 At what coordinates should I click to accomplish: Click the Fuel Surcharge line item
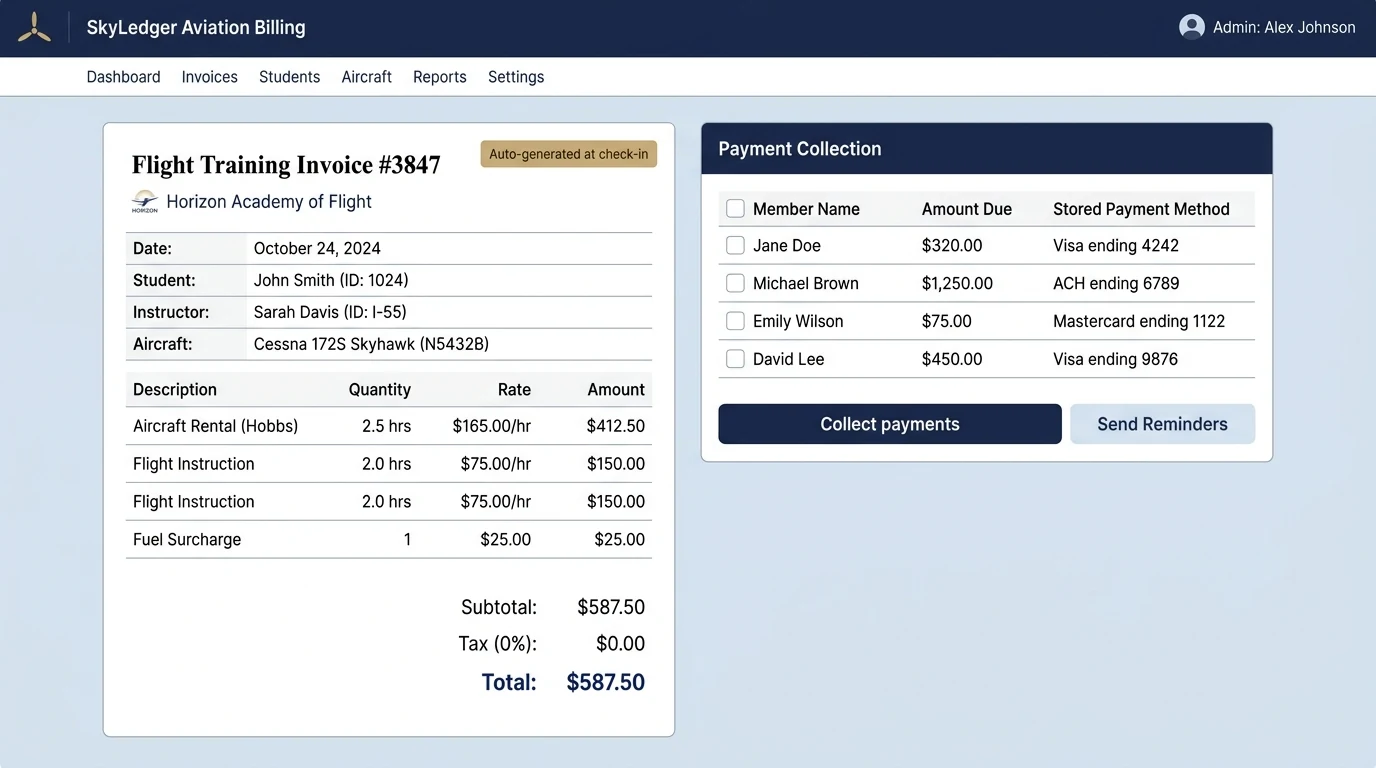[187, 540]
